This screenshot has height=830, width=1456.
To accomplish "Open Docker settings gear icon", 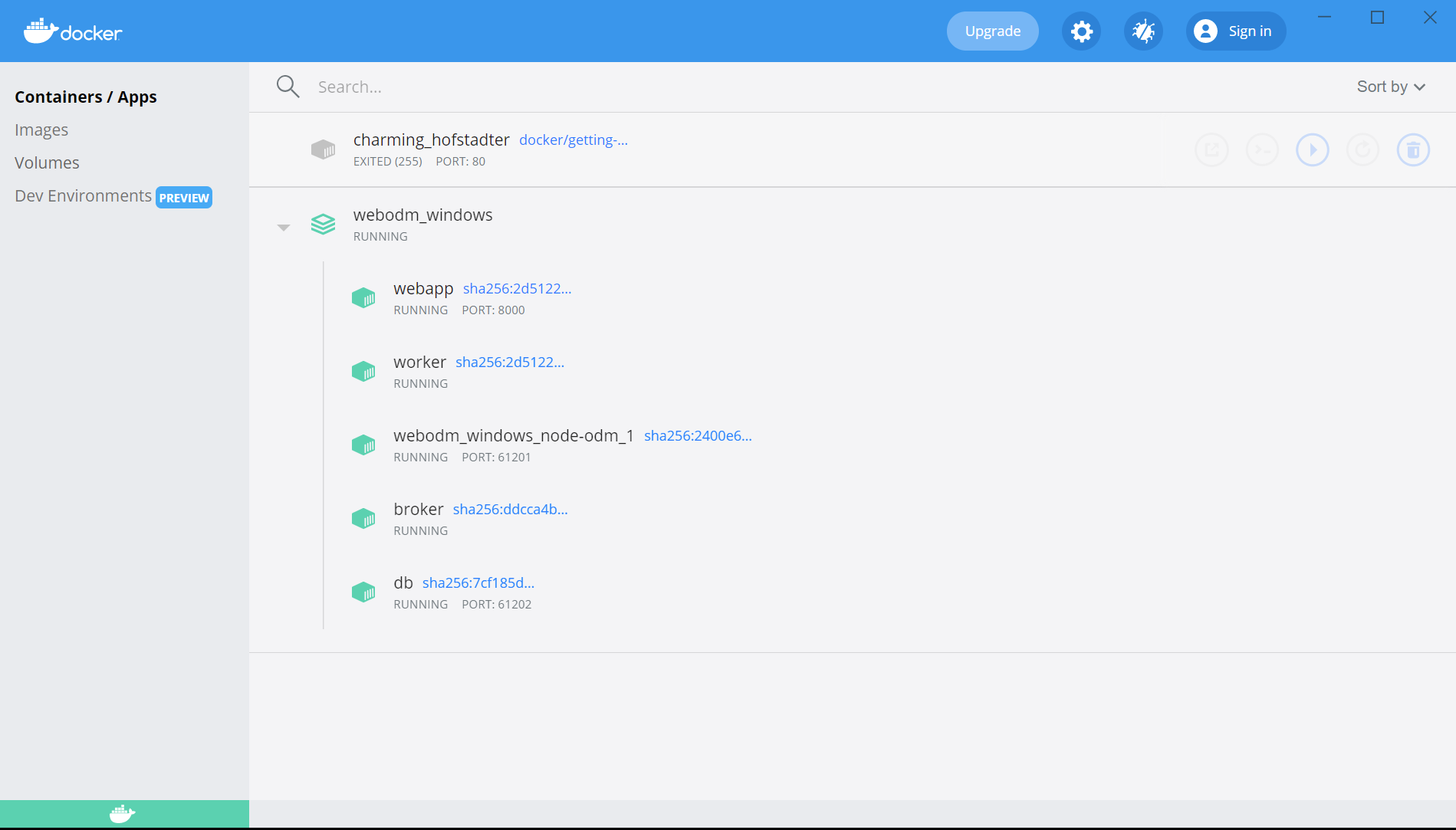I will [x=1081, y=31].
